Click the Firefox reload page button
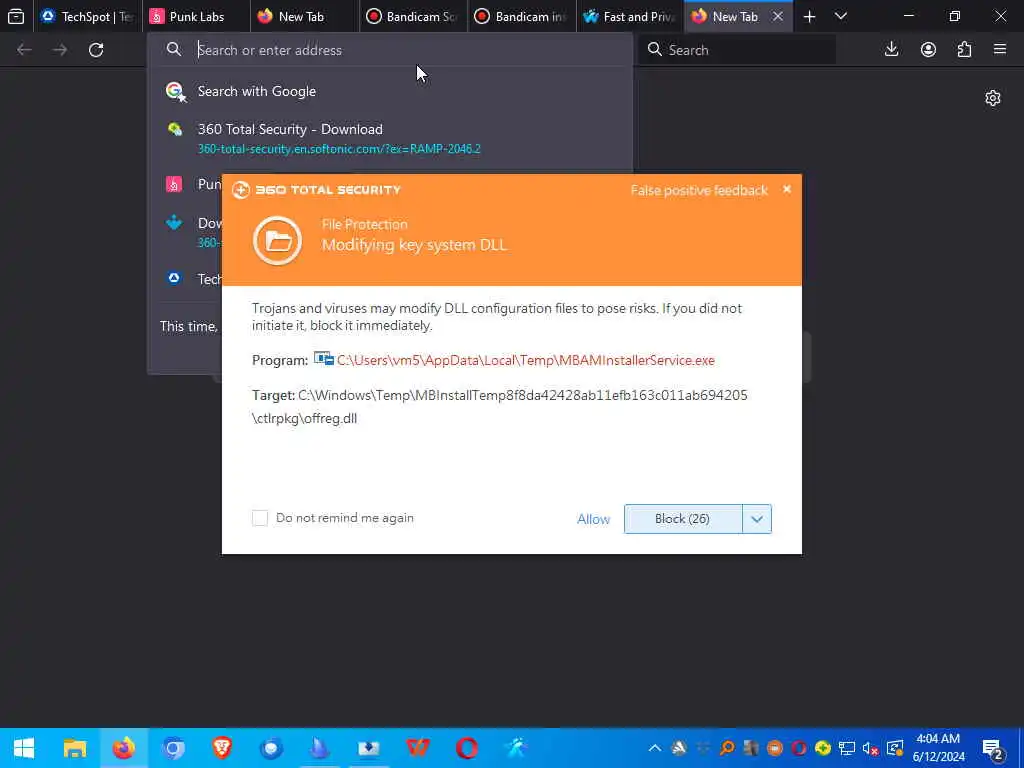The image size is (1024, 768). 96,50
